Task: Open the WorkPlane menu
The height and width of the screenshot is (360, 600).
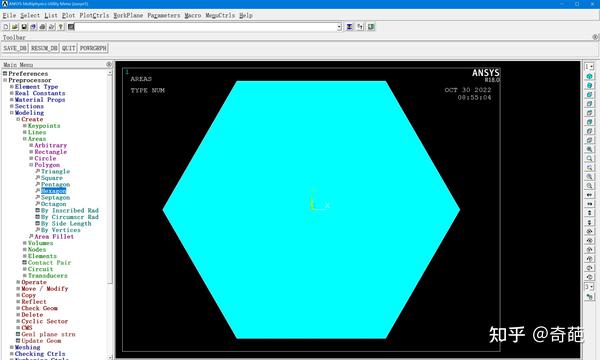Action: [x=128, y=15]
